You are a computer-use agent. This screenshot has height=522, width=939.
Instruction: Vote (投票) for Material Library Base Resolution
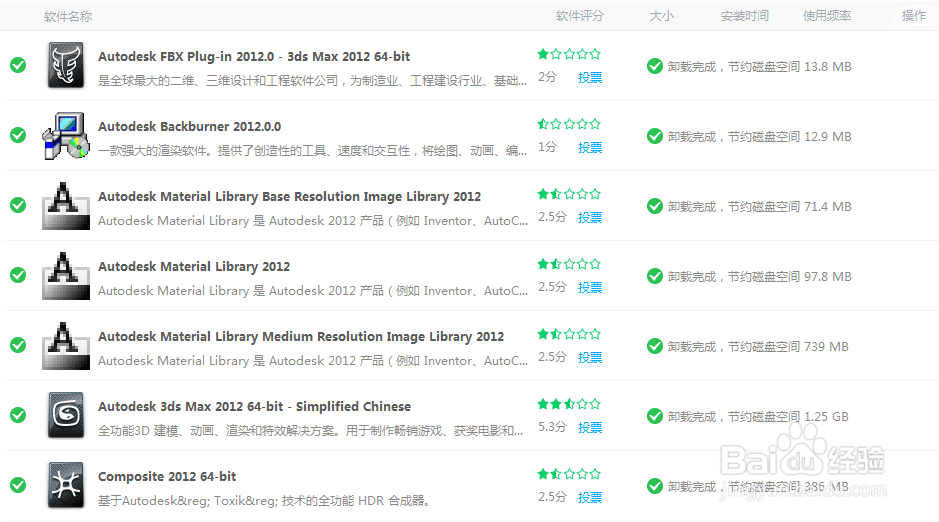point(590,217)
